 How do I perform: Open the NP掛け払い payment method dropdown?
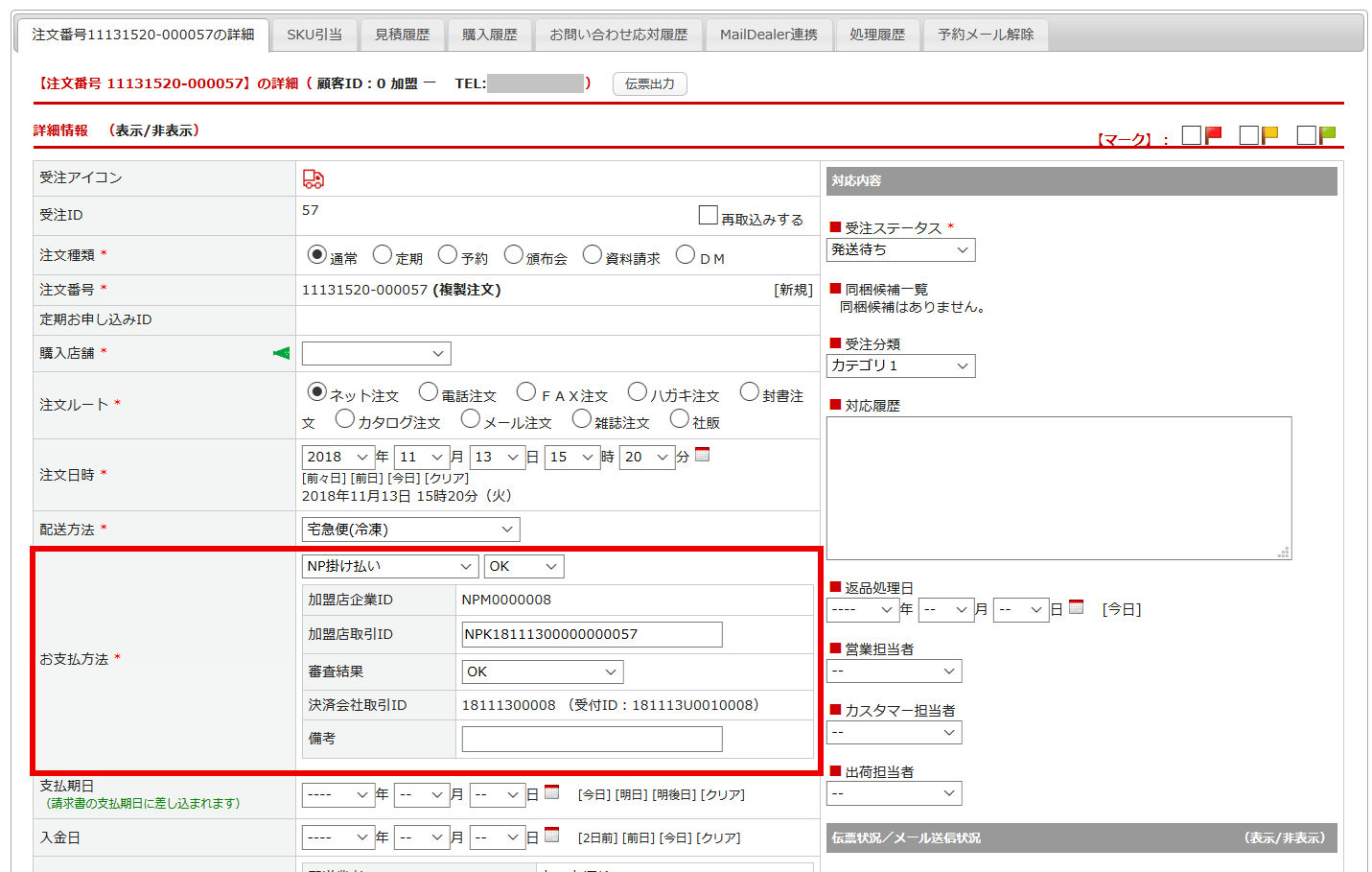[389, 567]
